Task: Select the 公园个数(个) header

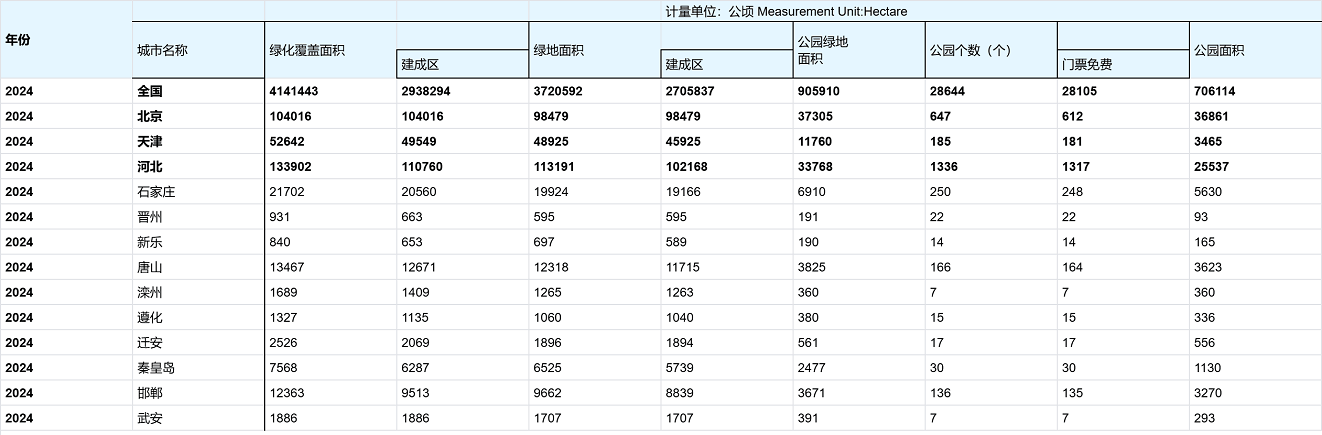Action: pos(969,50)
